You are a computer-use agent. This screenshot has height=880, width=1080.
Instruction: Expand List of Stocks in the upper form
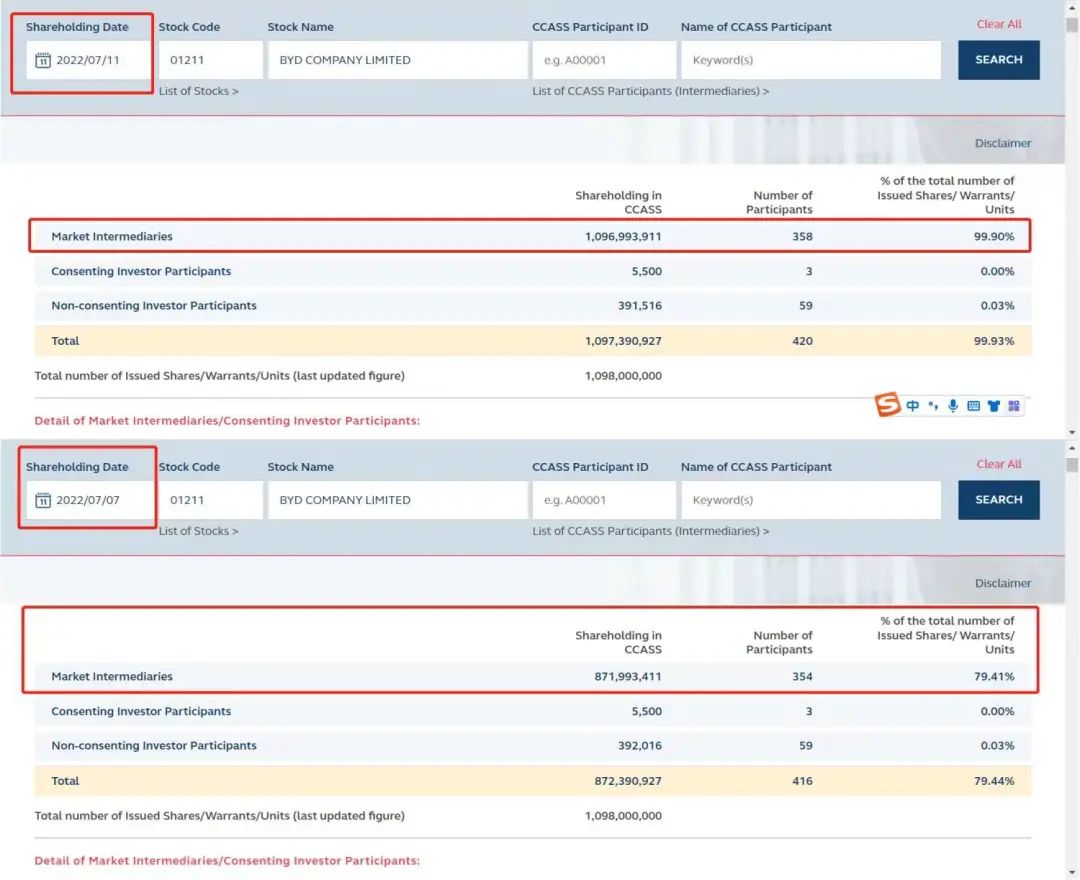(x=198, y=91)
